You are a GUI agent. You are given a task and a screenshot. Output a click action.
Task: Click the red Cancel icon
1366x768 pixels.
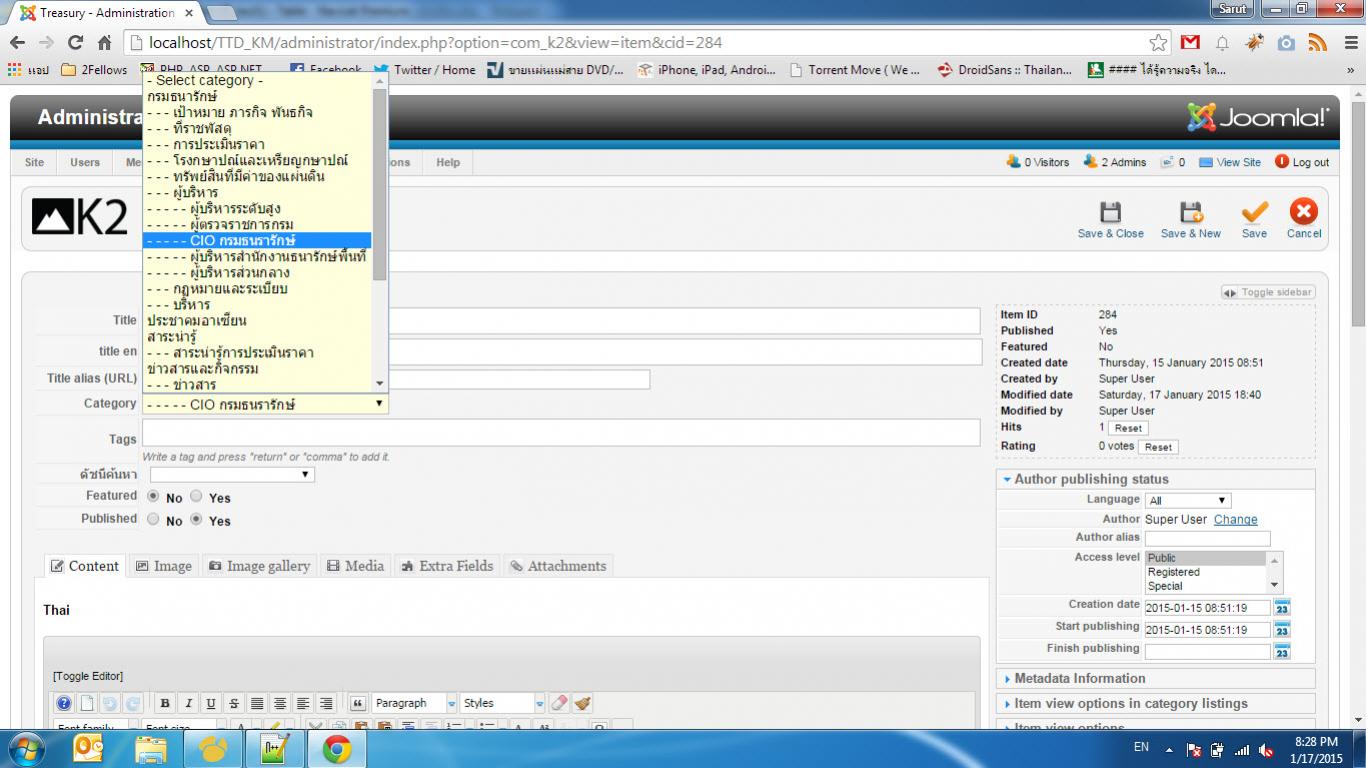click(x=1304, y=211)
